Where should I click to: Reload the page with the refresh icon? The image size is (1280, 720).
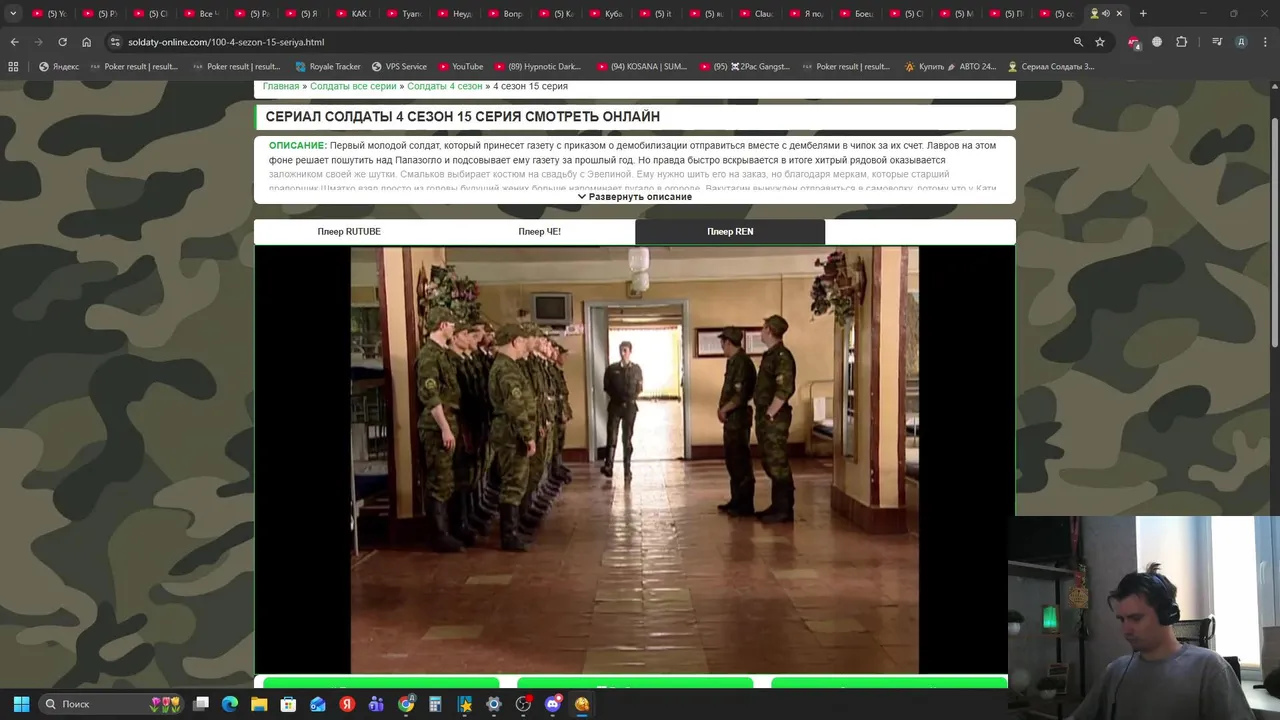(x=62, y=42)
